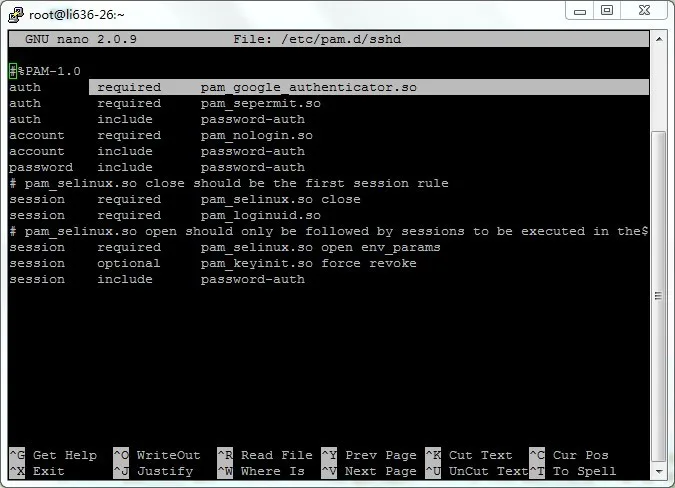
Task: Click the ^O WriteOut shortcut
Action: (157, 455)
